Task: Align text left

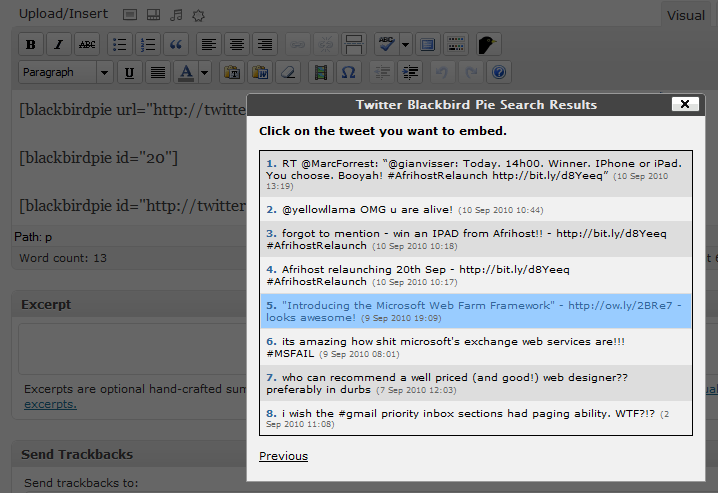Action: pos(209,44)
